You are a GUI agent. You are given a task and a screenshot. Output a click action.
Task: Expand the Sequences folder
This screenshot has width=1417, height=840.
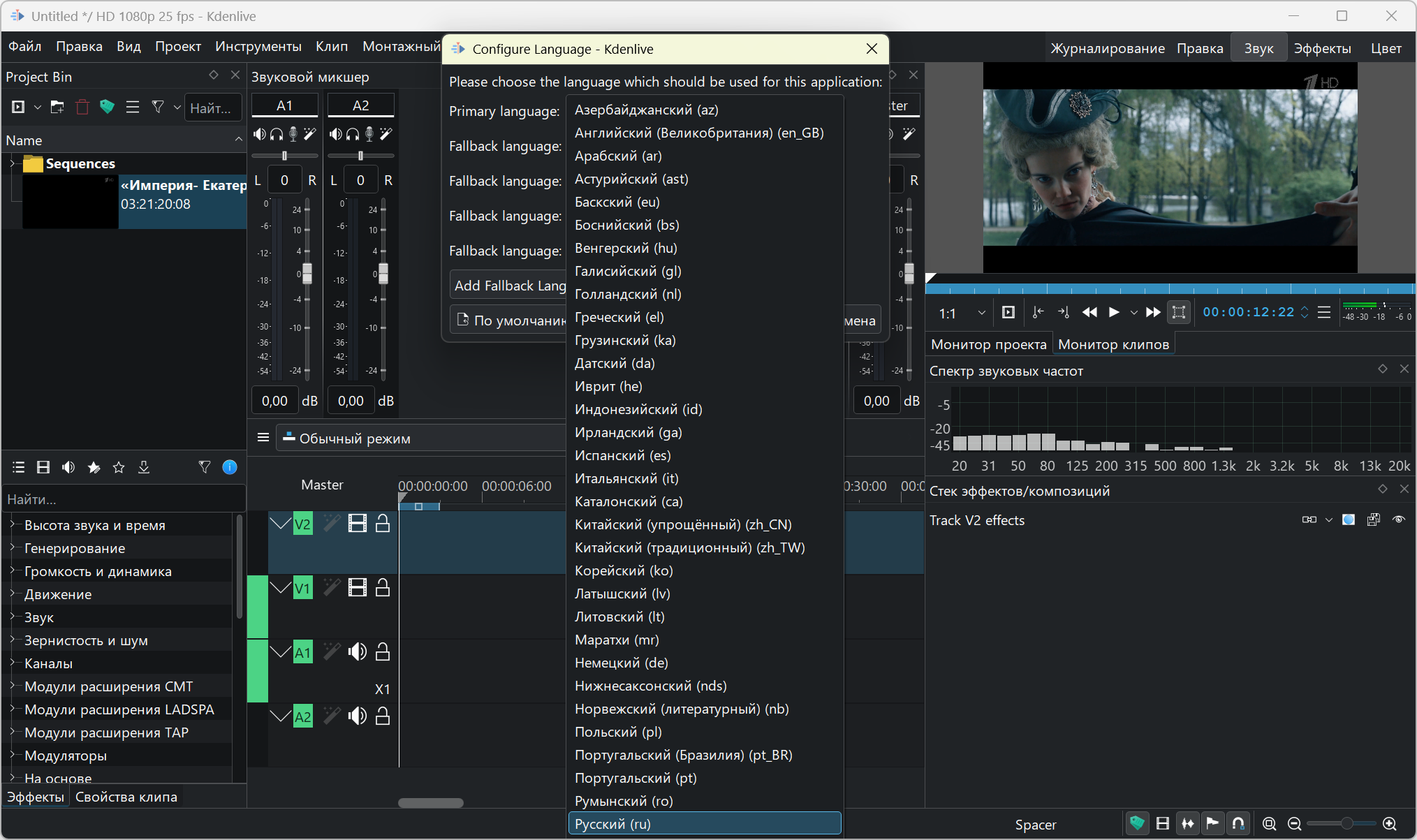click(12, 163)
